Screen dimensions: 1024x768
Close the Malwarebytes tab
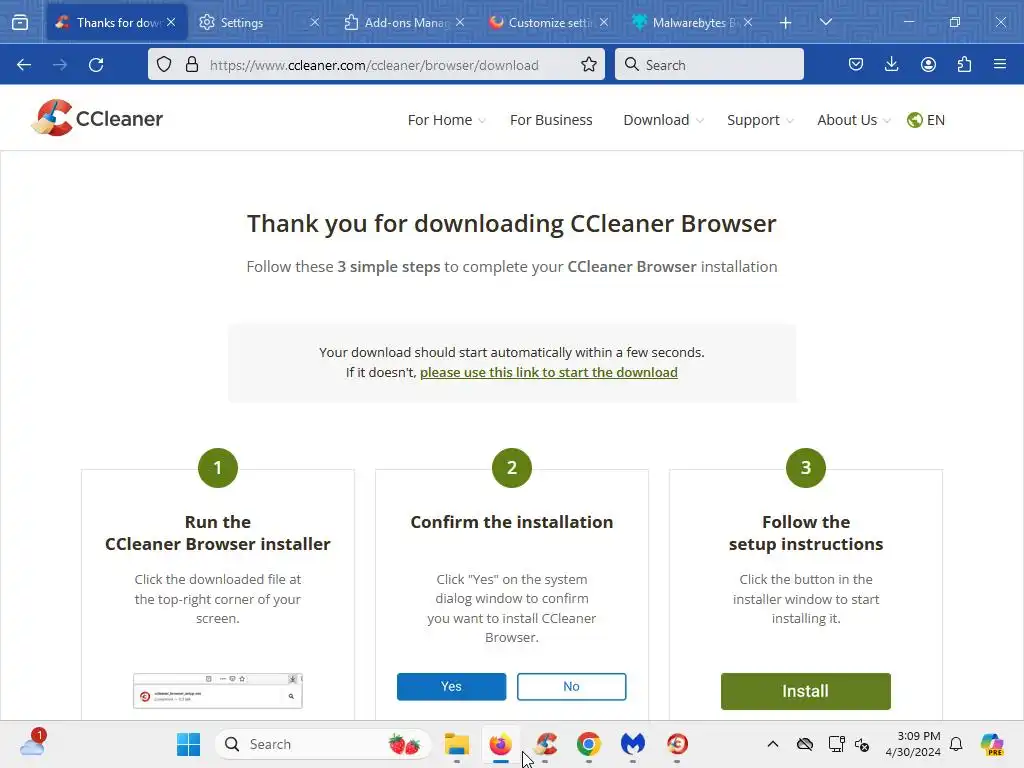tap(748, 22)
